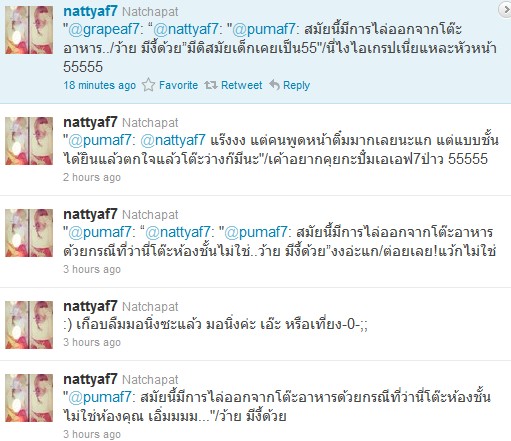The width and height of the screenshot is (511, 441).
Task: Open the nattyaf7 username in highlighted tweet
Action: point(90,11)
